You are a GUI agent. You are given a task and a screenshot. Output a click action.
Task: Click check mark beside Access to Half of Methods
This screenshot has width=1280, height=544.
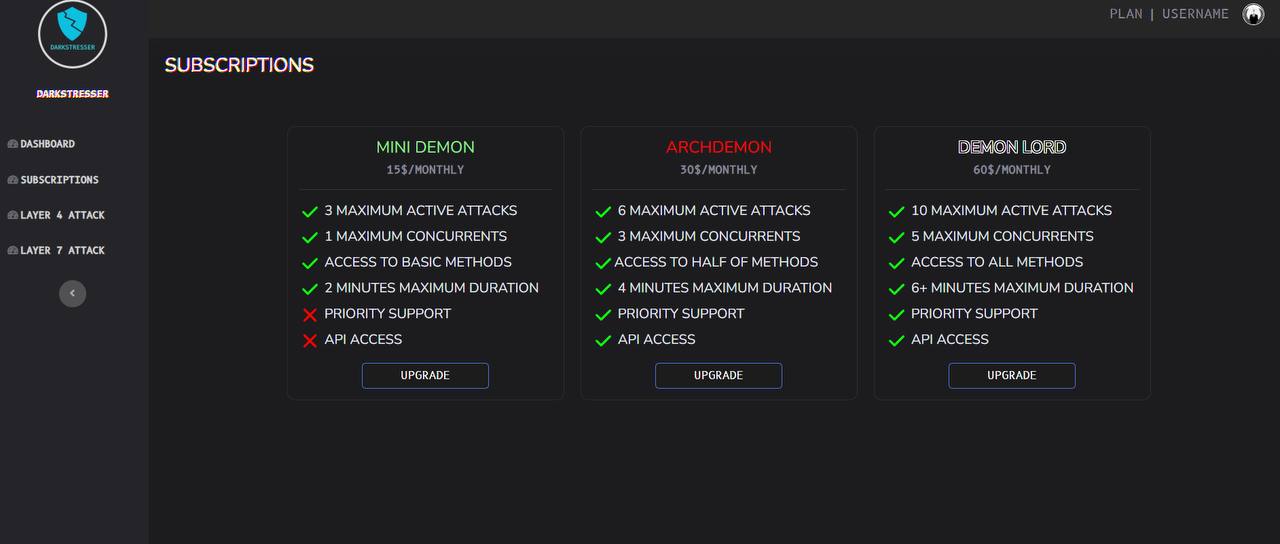[603, 264]
